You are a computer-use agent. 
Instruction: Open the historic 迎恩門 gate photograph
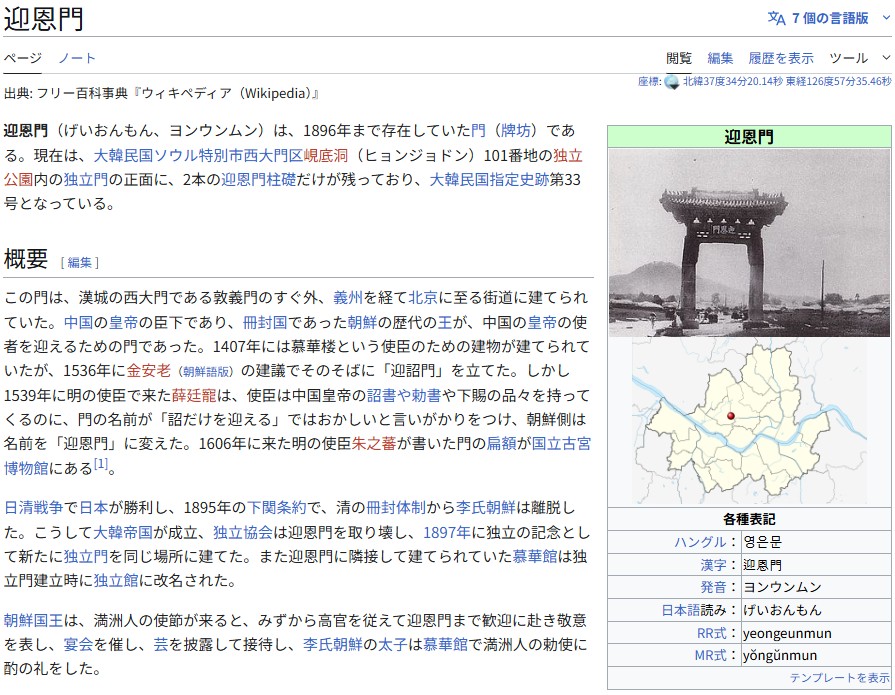(748, 243)
